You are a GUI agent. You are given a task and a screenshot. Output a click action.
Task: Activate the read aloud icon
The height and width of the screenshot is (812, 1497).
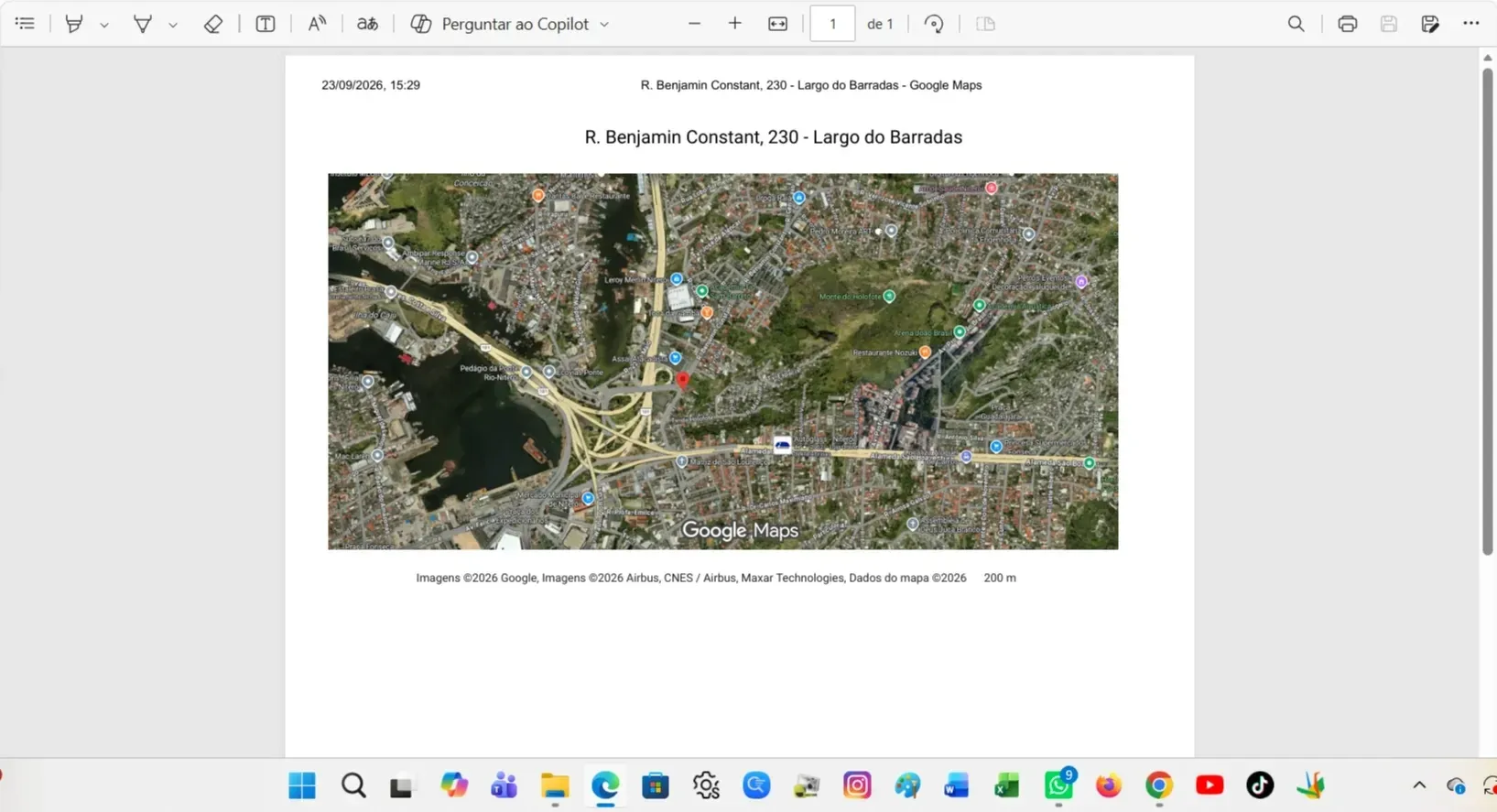(317, 24)
